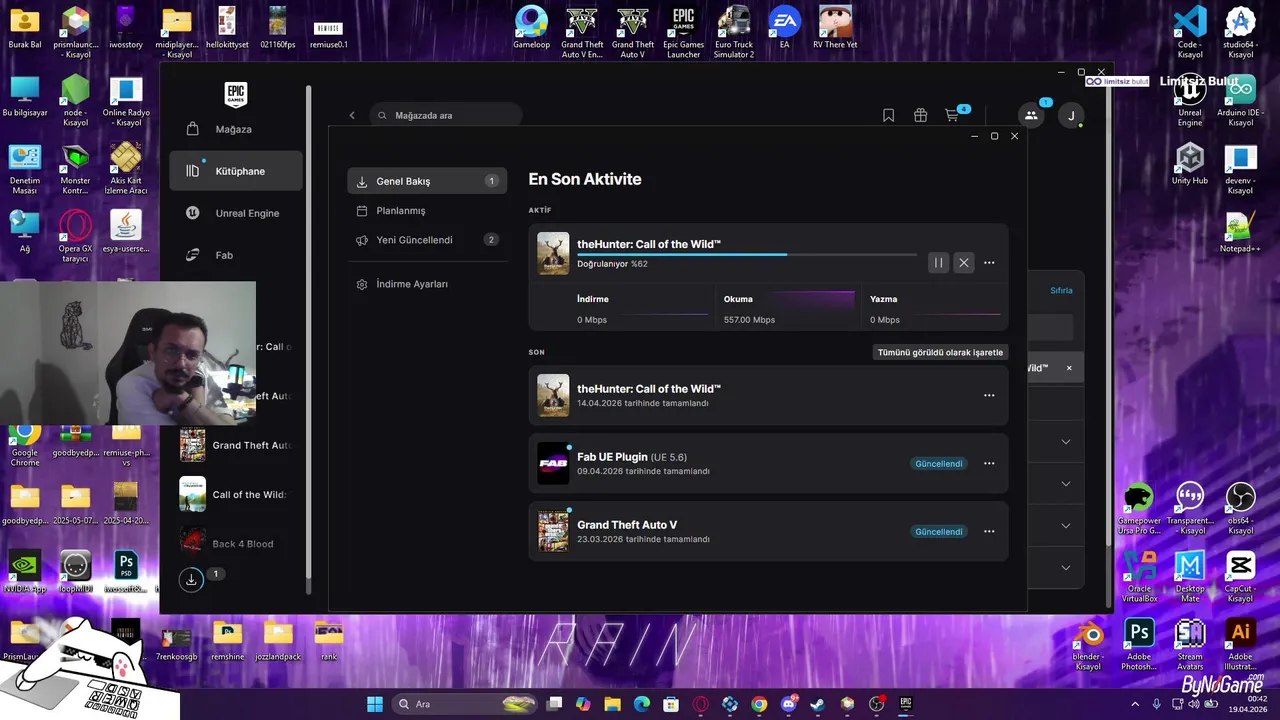Open Kütüphane in Epic sidebar

click(236, 171)
